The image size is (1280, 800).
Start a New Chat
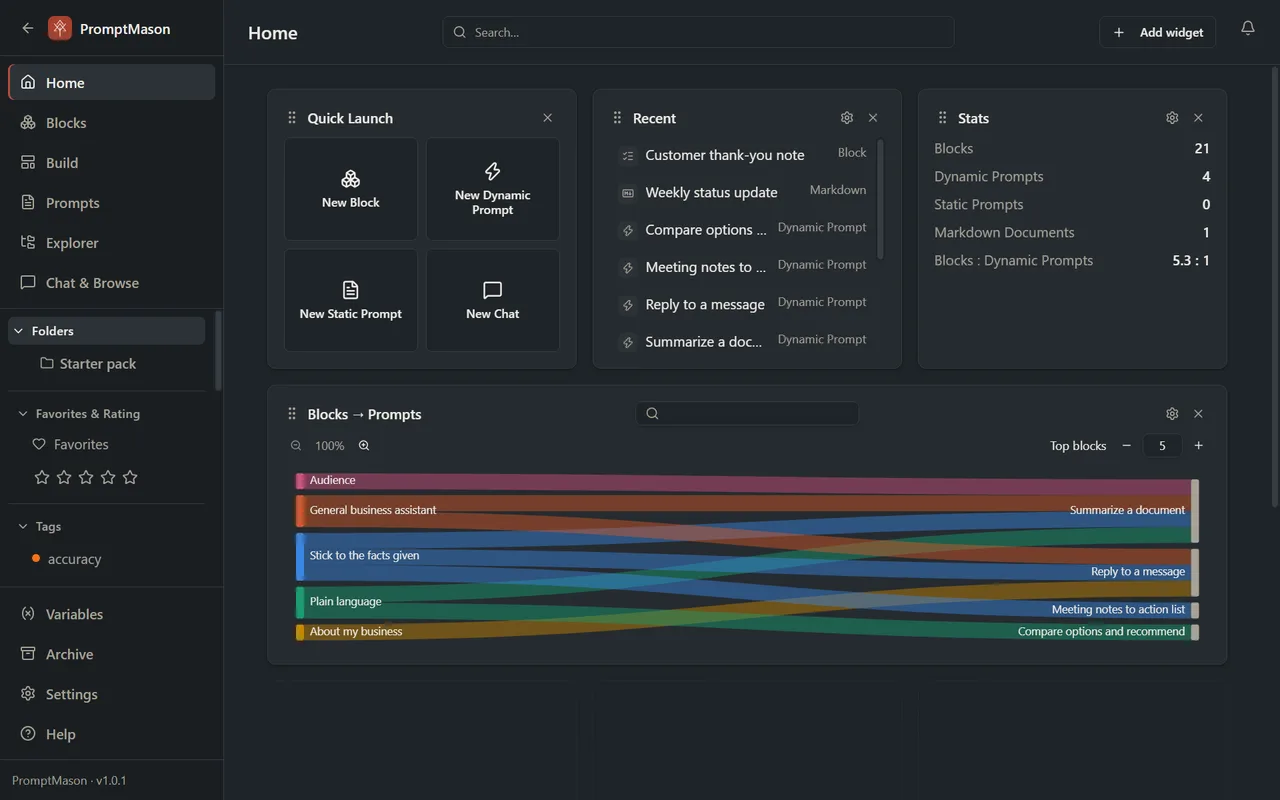[x=493, y=300]
